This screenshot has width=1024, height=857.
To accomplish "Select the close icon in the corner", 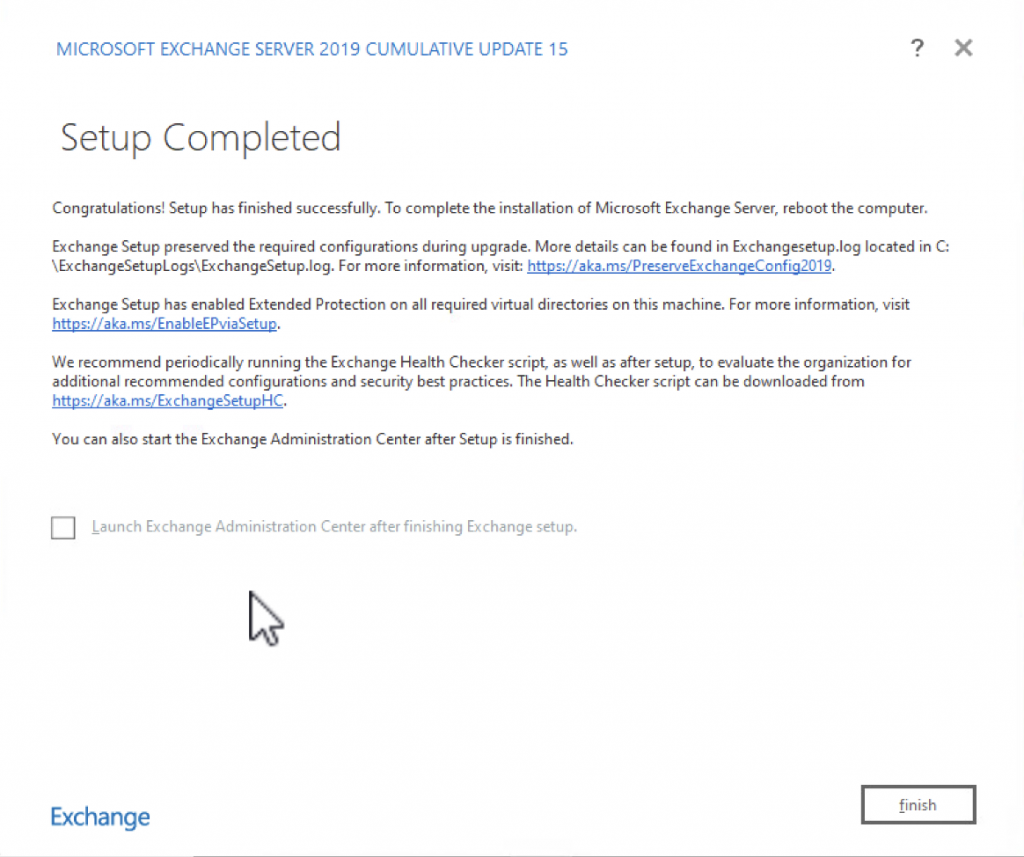I will [x=962, y=47].
